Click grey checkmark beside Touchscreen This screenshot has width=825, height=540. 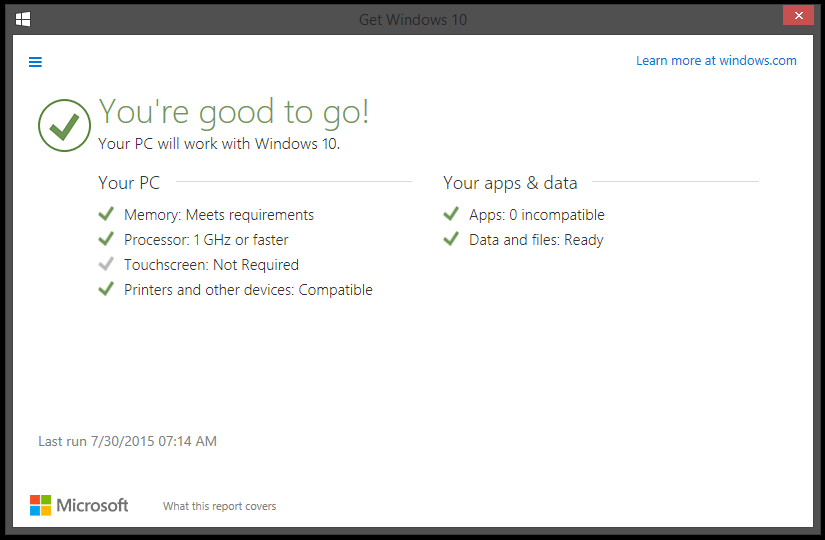click(x=106, y=264)
